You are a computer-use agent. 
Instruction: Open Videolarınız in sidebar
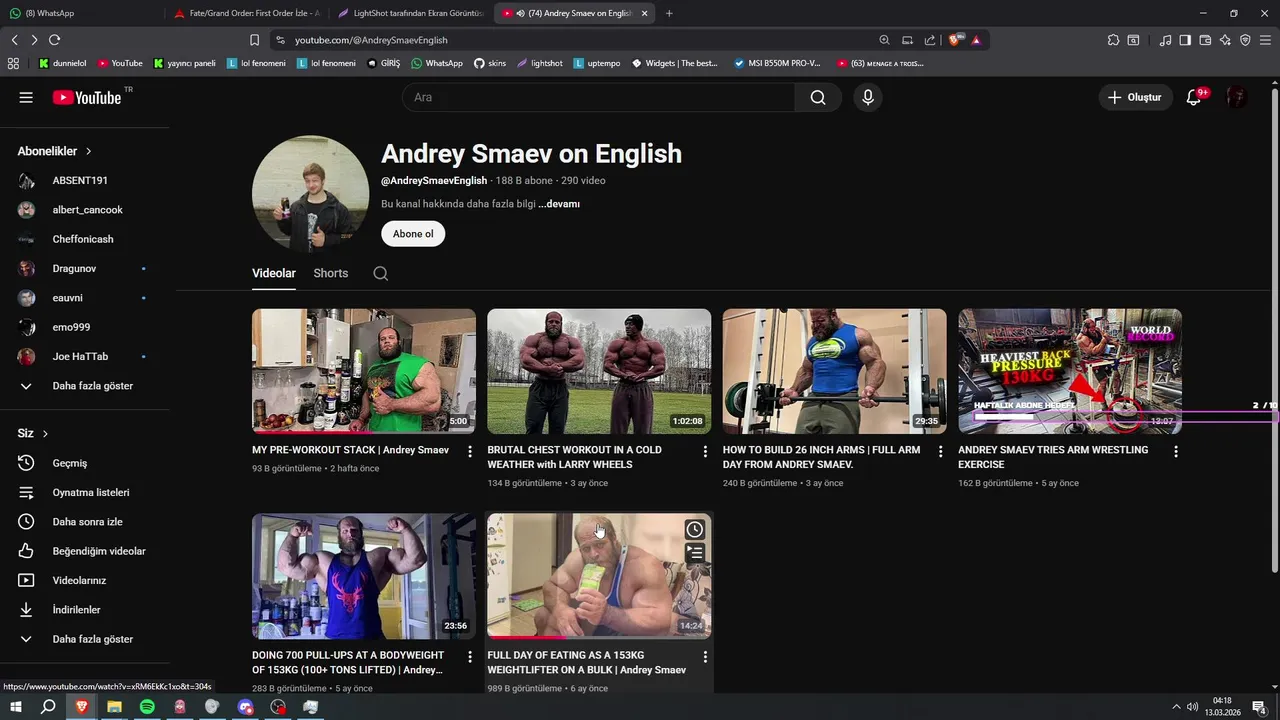tap(80, 580)
